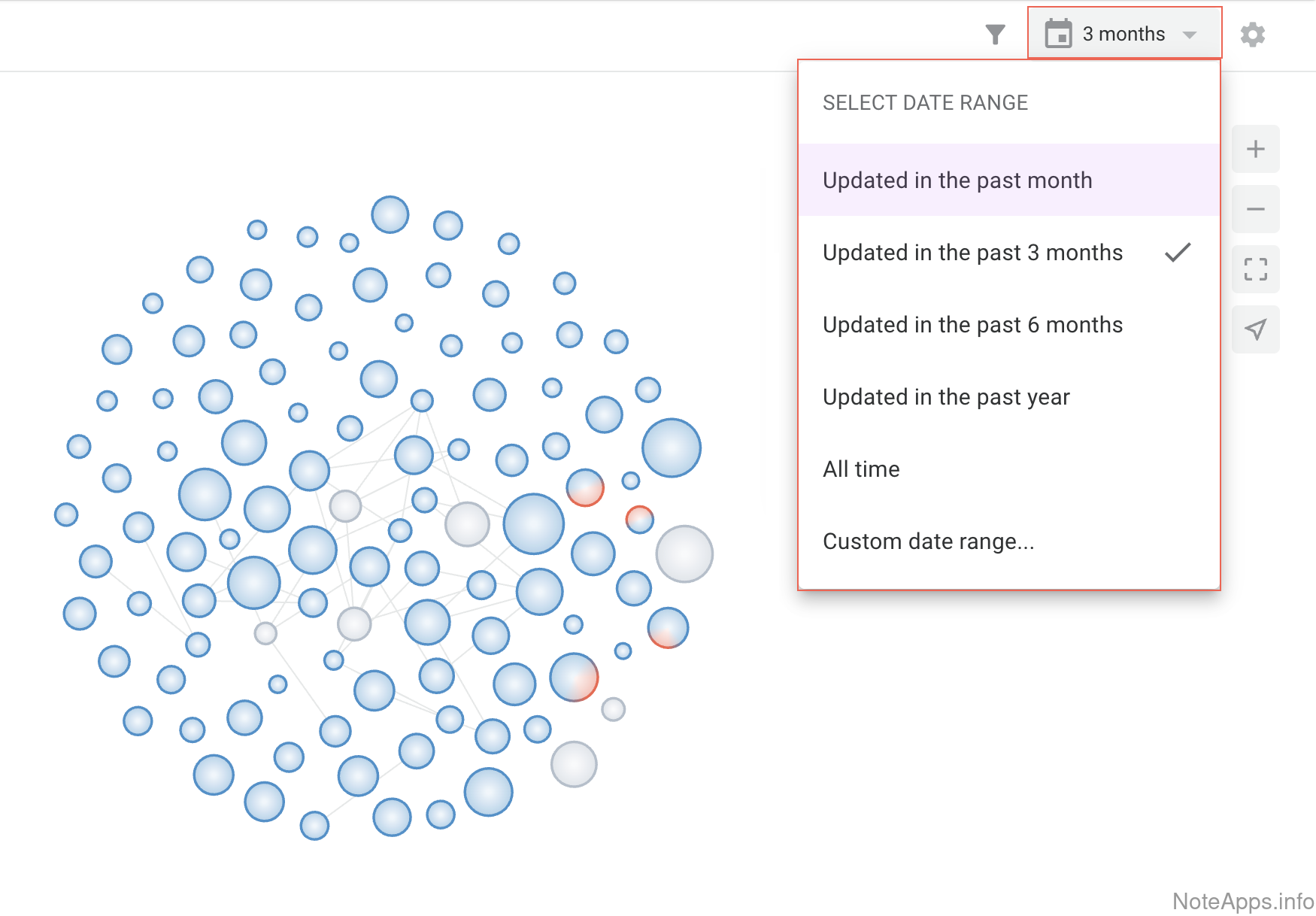Open graph settings gear icon
1316x916 pixels.
pos(1253,35)
